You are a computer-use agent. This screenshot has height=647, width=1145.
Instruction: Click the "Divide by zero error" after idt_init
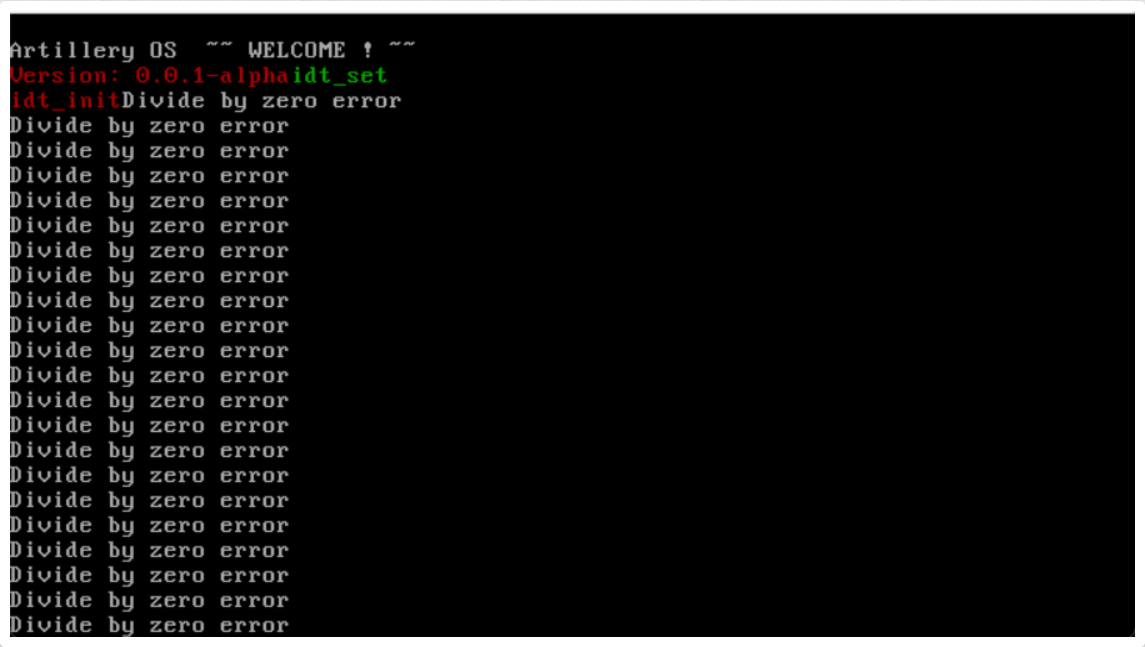click(x=262, y=101)
